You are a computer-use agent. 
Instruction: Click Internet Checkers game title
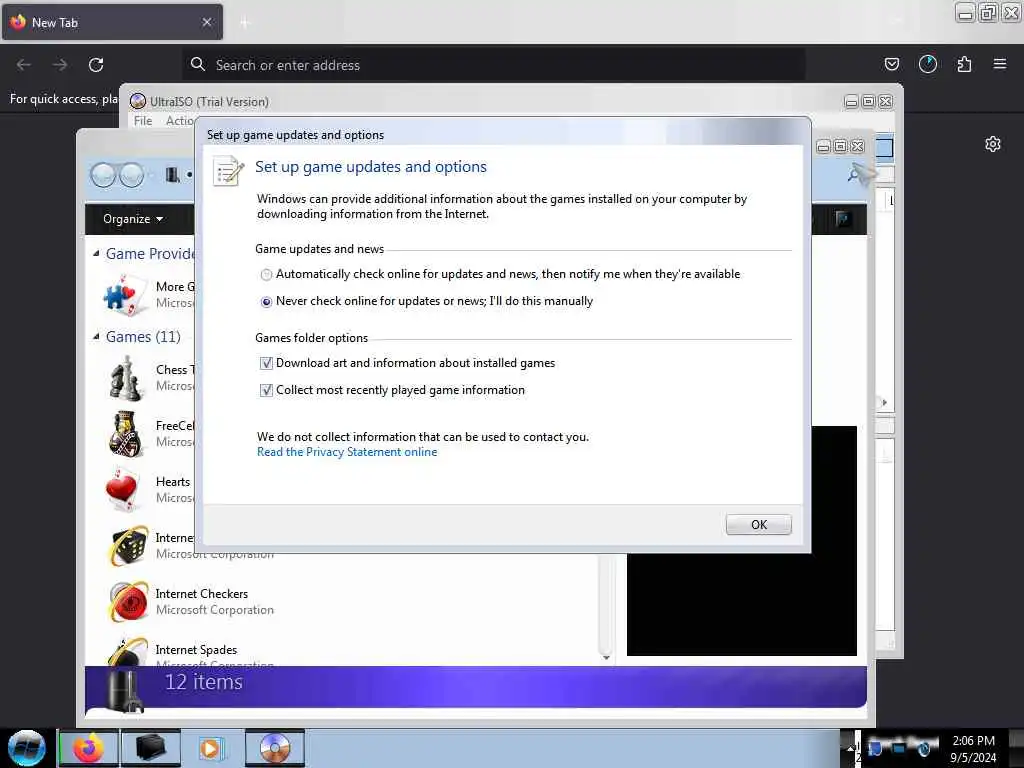(202, 594)
